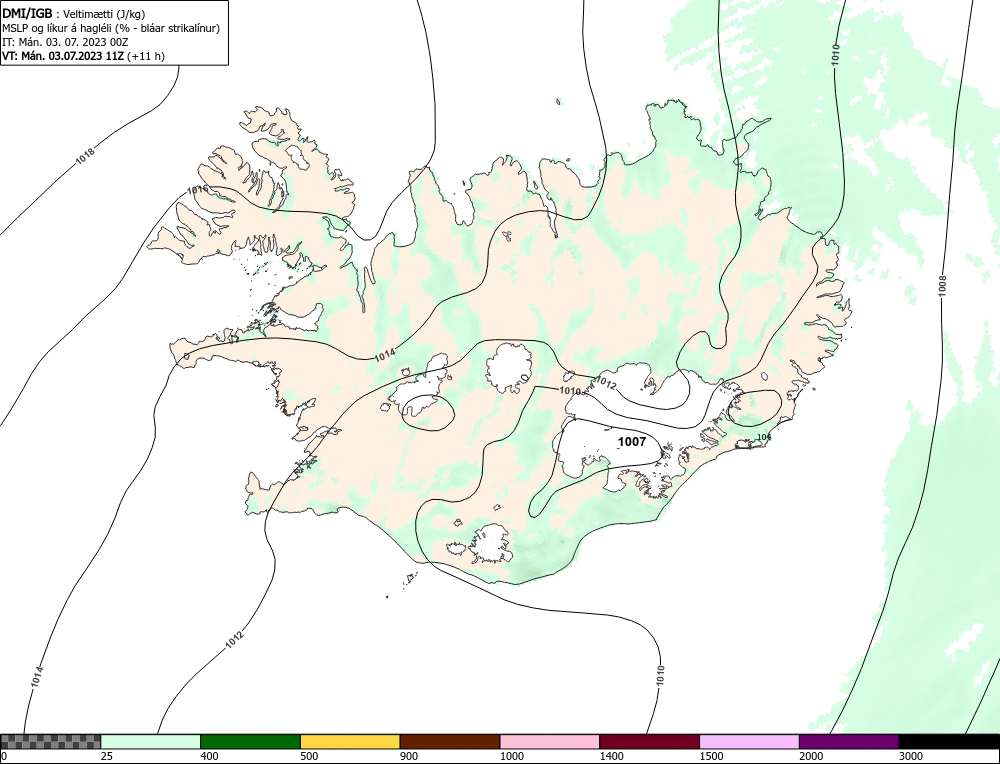Pick the maroon 1400–1500 legend swatch

649,741
